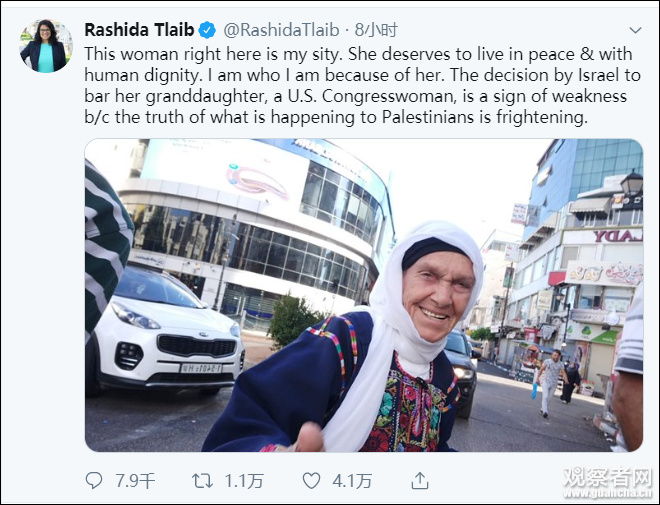Open the share upload arrow icon
660x505 pixels.
[420, 480]
